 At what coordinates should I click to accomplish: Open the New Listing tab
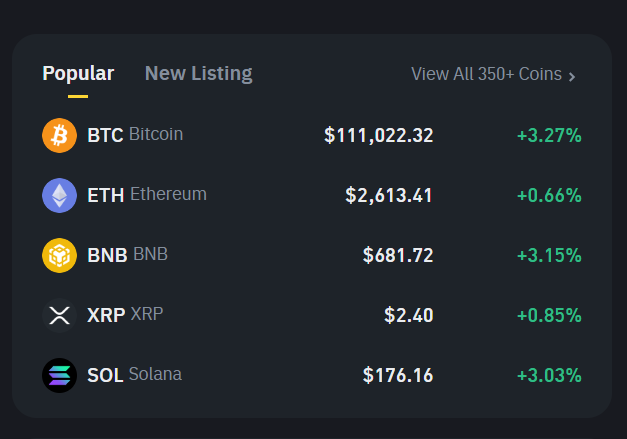click(198, 73)
